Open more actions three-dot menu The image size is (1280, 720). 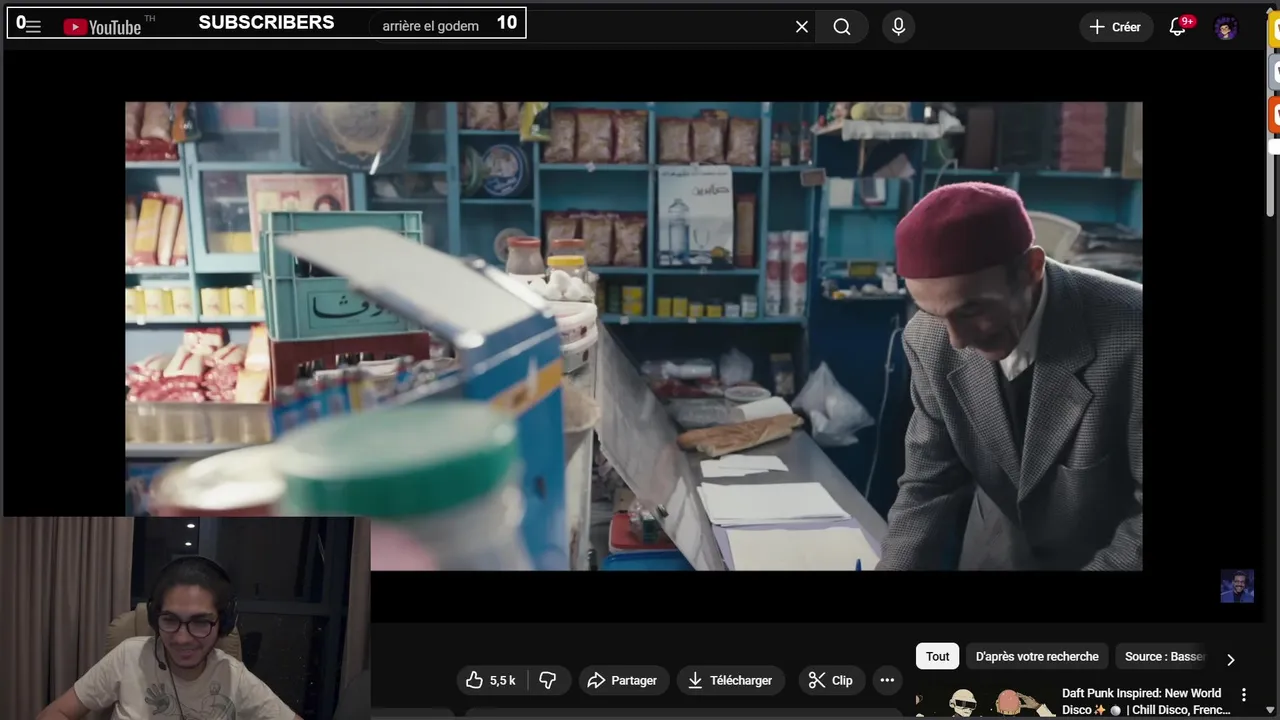pyautogui.click(x=887, y=680)
